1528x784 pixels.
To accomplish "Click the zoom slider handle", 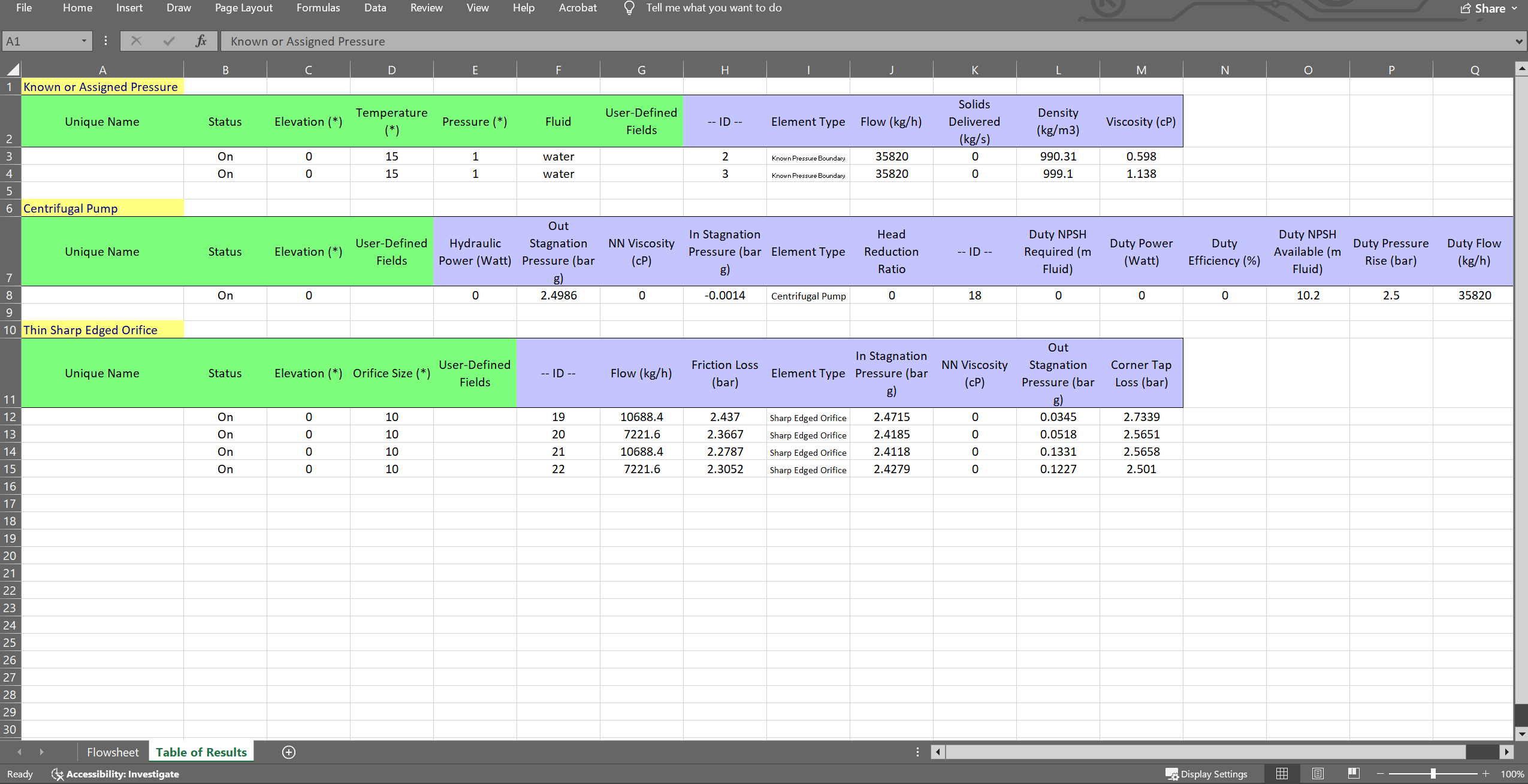I will coord(1433,774).
